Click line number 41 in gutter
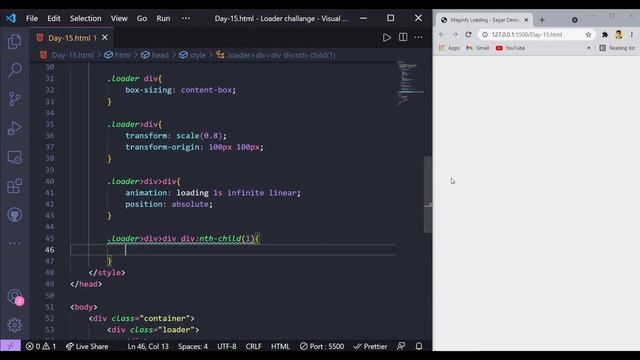The image size is (640, 360). (49, 193)
